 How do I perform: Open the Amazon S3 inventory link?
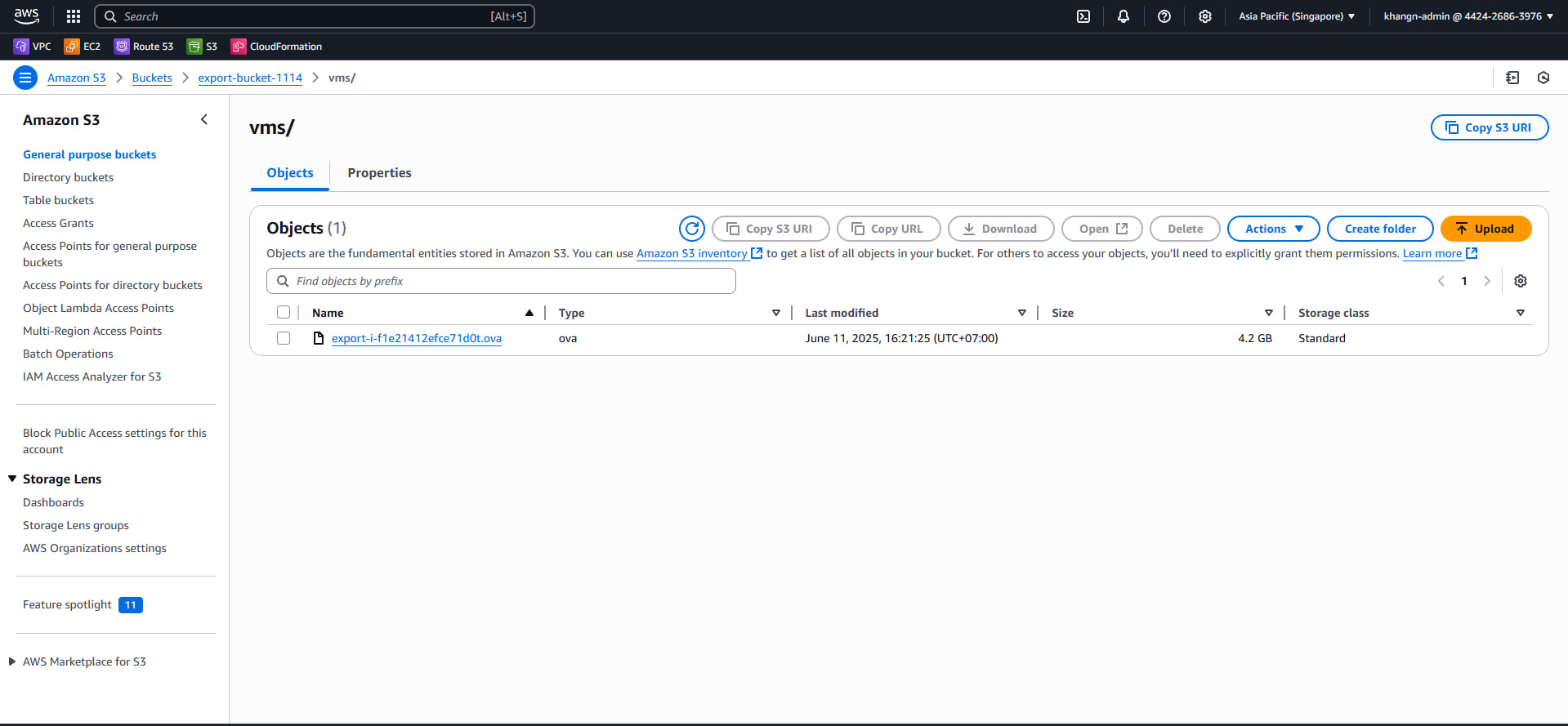pyautogui.click(x=699, y=253)
